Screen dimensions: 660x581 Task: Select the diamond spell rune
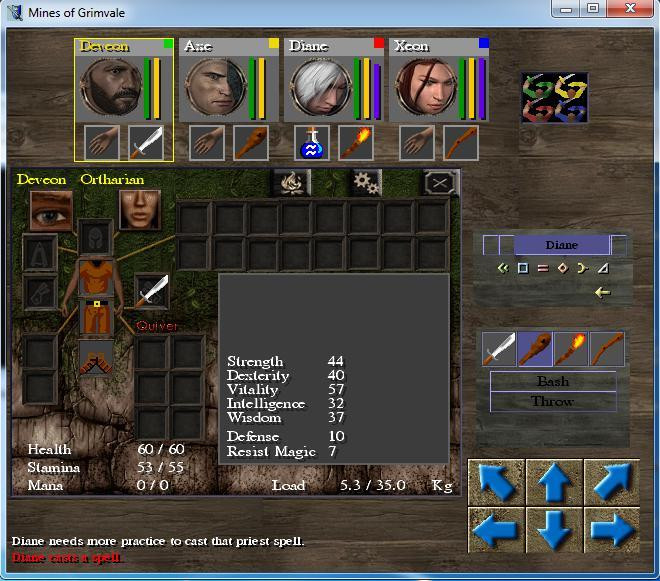tap(563, 268)
